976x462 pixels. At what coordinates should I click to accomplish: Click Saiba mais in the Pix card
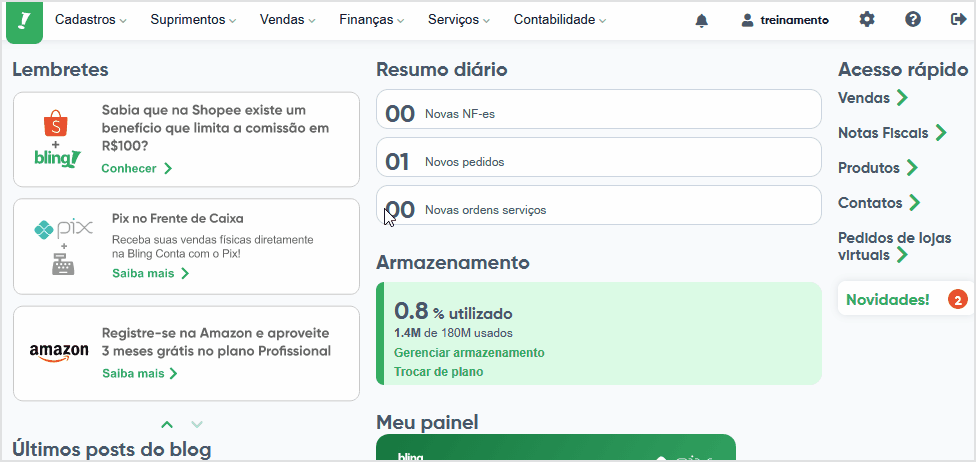pyautogui.click(x=151, y=273)
